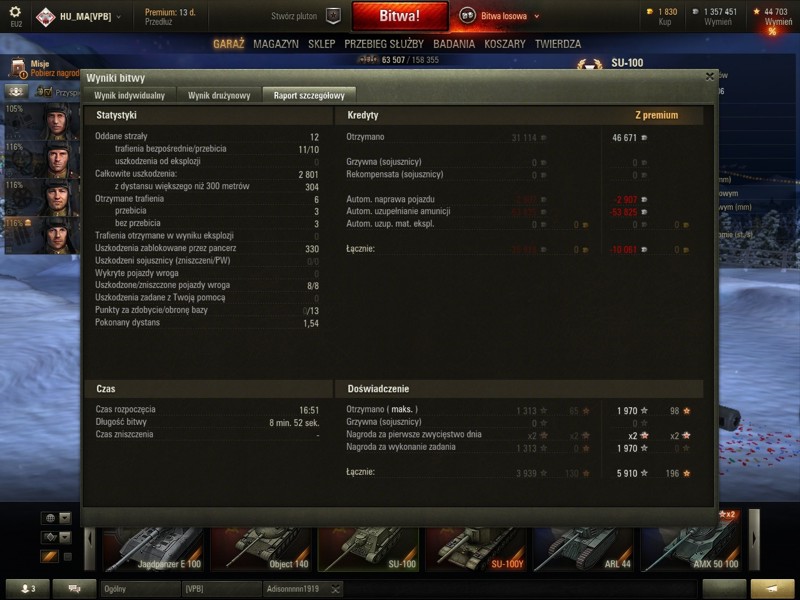
Task: Switch to the Wynik drużynowy tab
Action: [219, 95]
